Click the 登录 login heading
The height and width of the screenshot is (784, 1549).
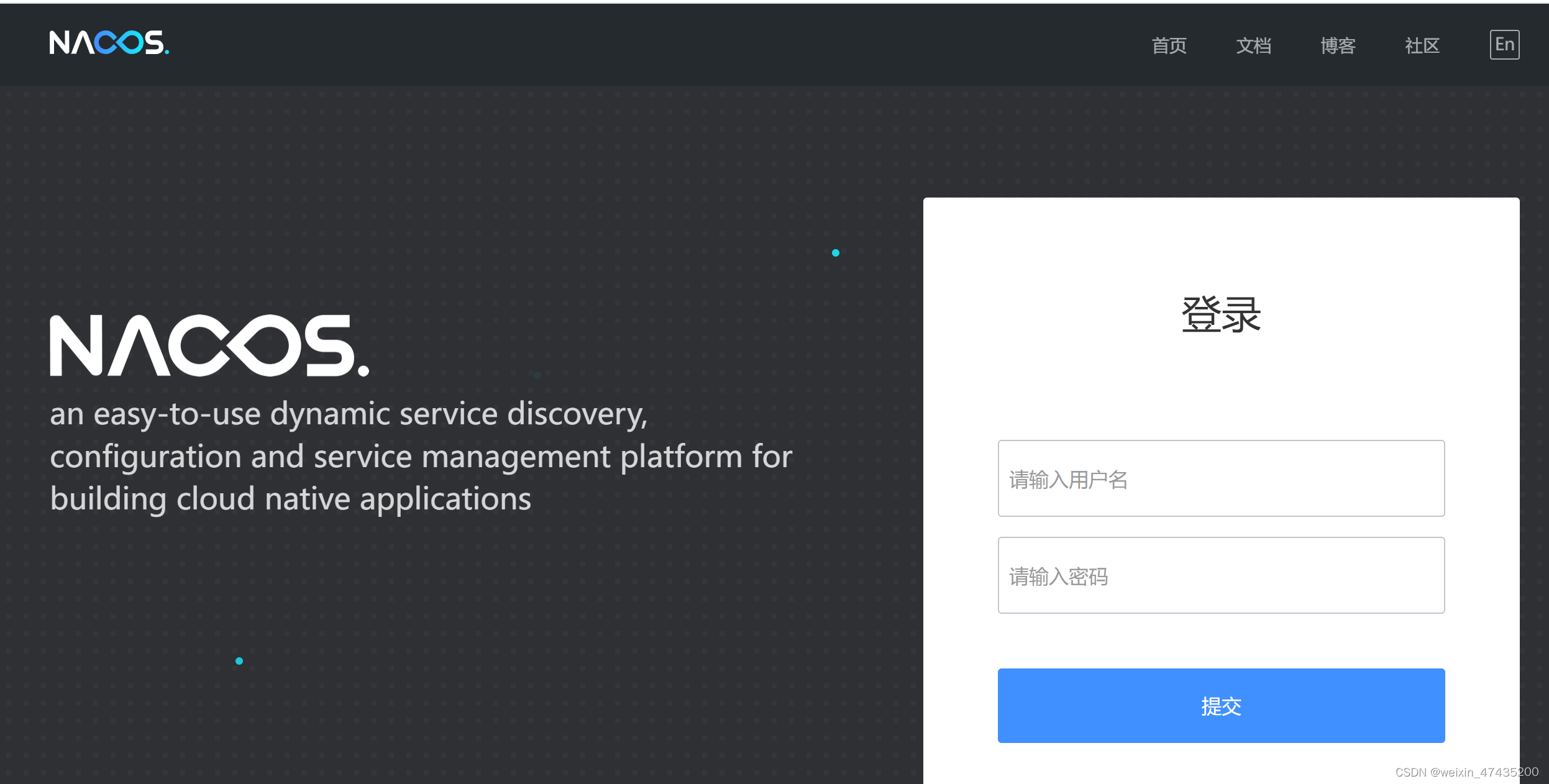pyautogui.click(x=1221, y=314)
